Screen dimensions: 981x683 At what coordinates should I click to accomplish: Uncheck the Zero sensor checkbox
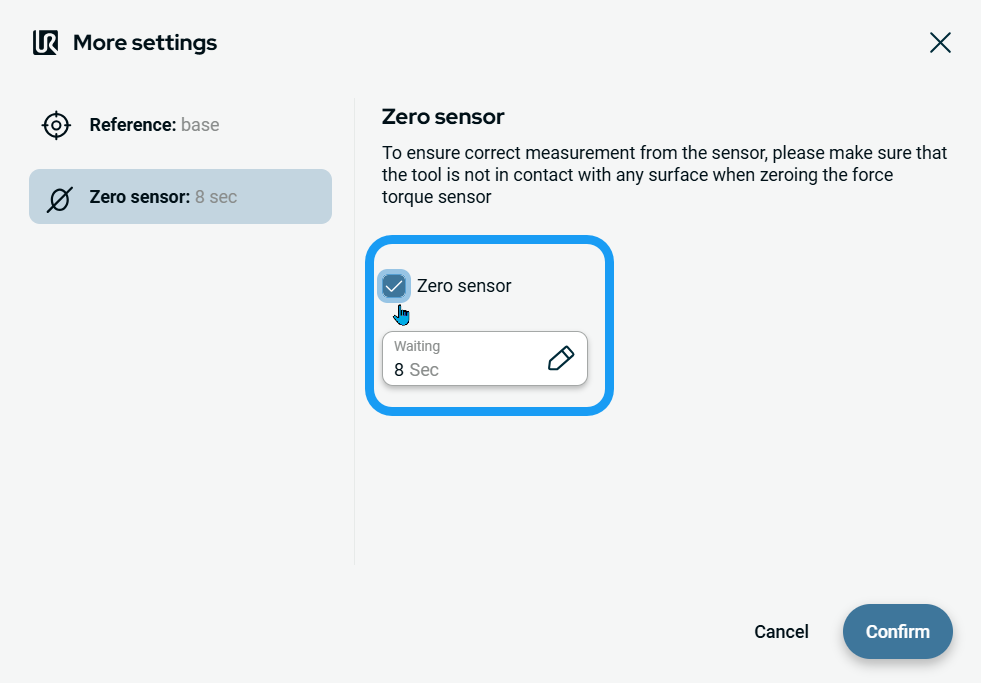point(394,286)
